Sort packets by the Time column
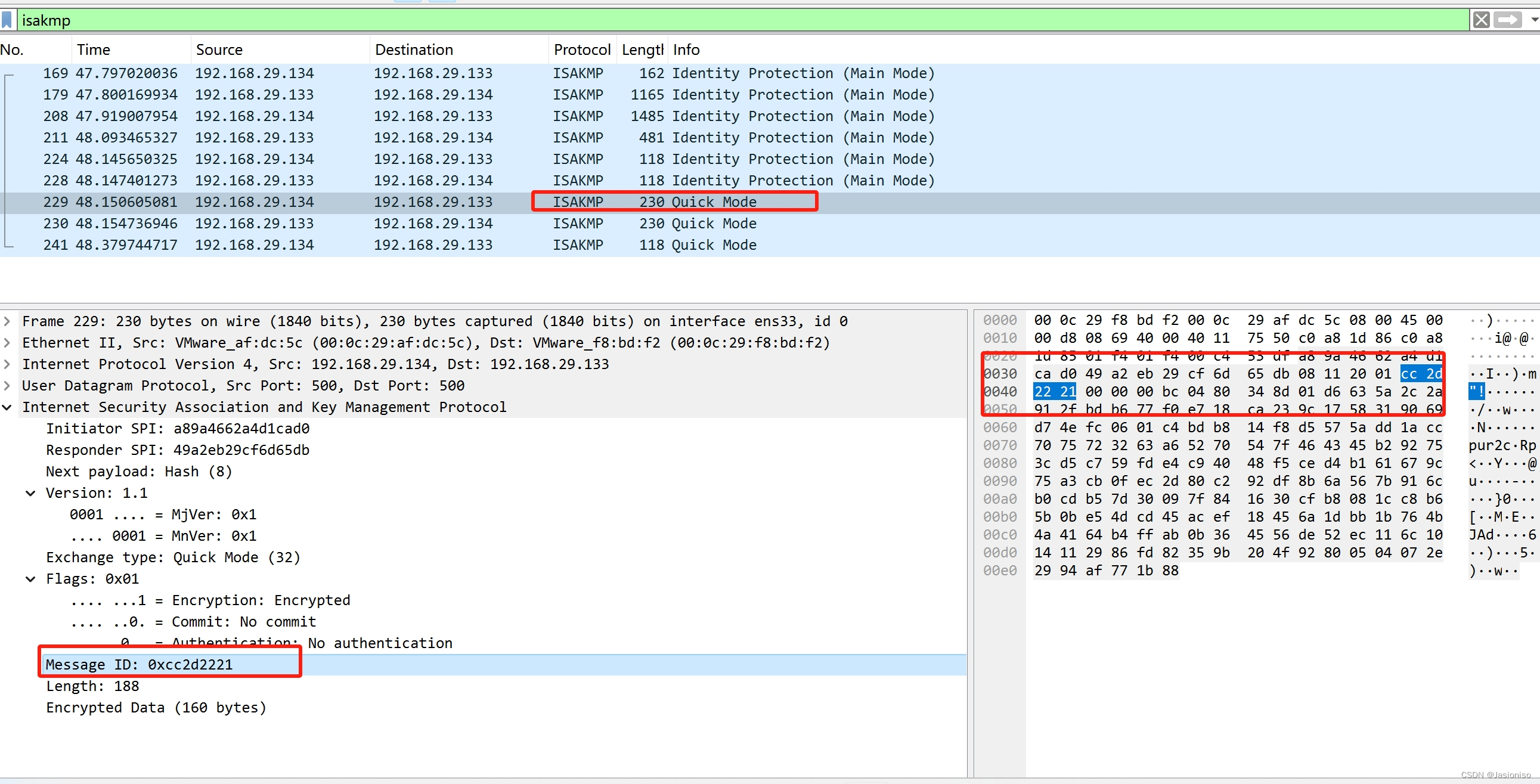The height and width of the screenshot is (784, 1540). [93, 49]
